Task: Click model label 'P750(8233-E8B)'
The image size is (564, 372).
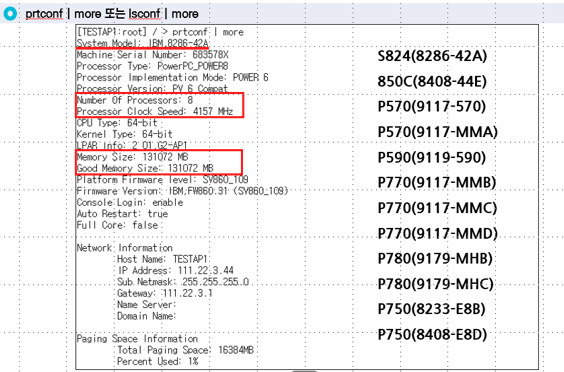Action: [x=431, y=309]
